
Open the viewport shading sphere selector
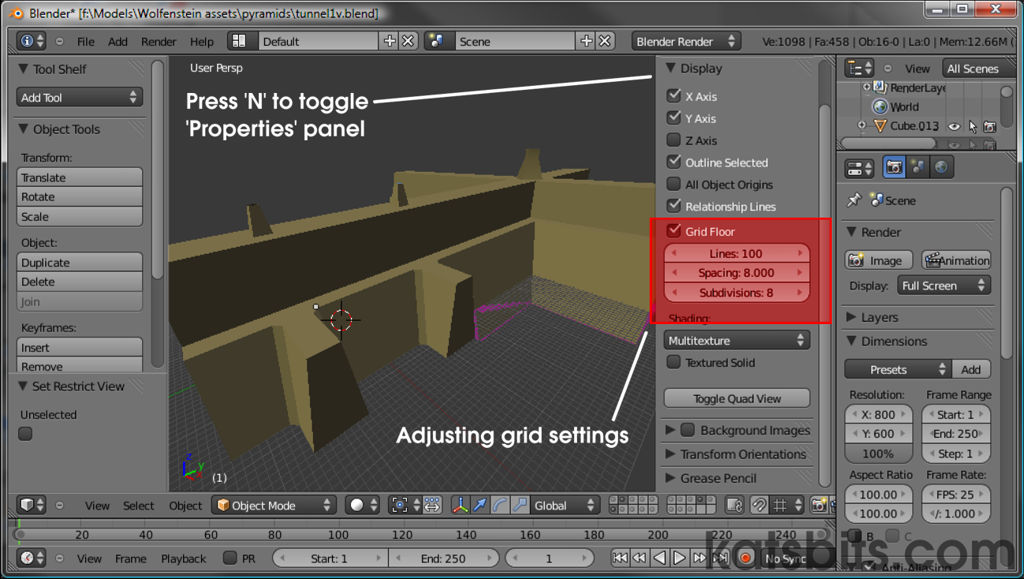tap(362, 505)
